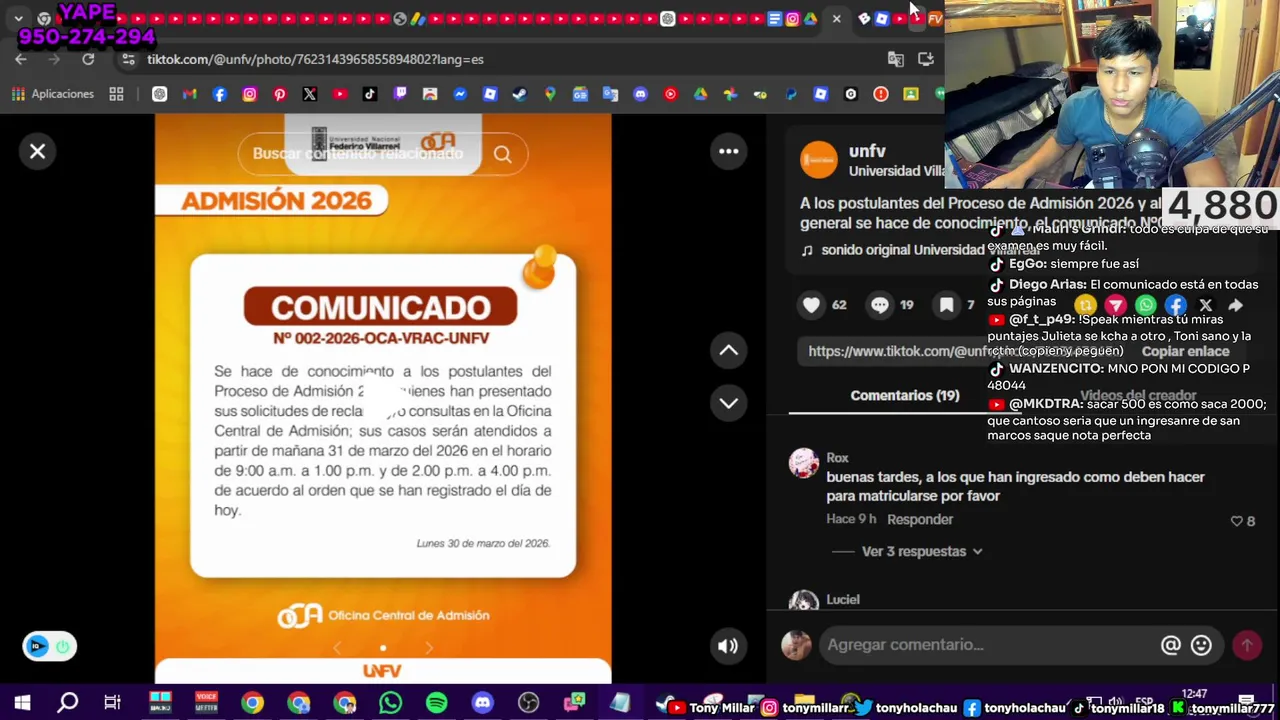Expand Ver 3 respuestas replies

pyautogui.click(x=922, y=552)
